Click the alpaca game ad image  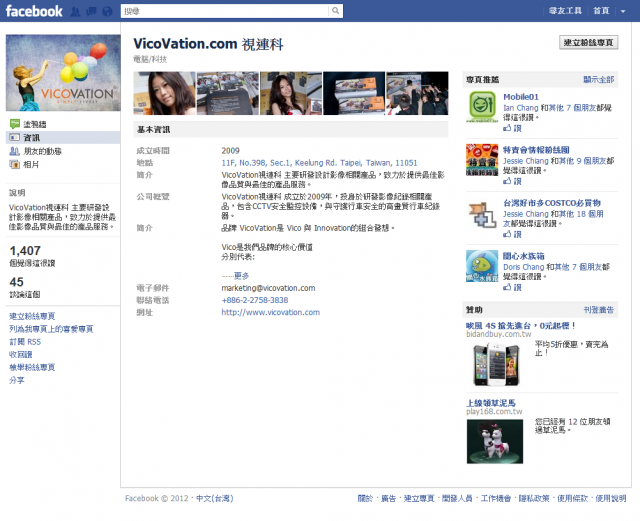coord(495,441)
